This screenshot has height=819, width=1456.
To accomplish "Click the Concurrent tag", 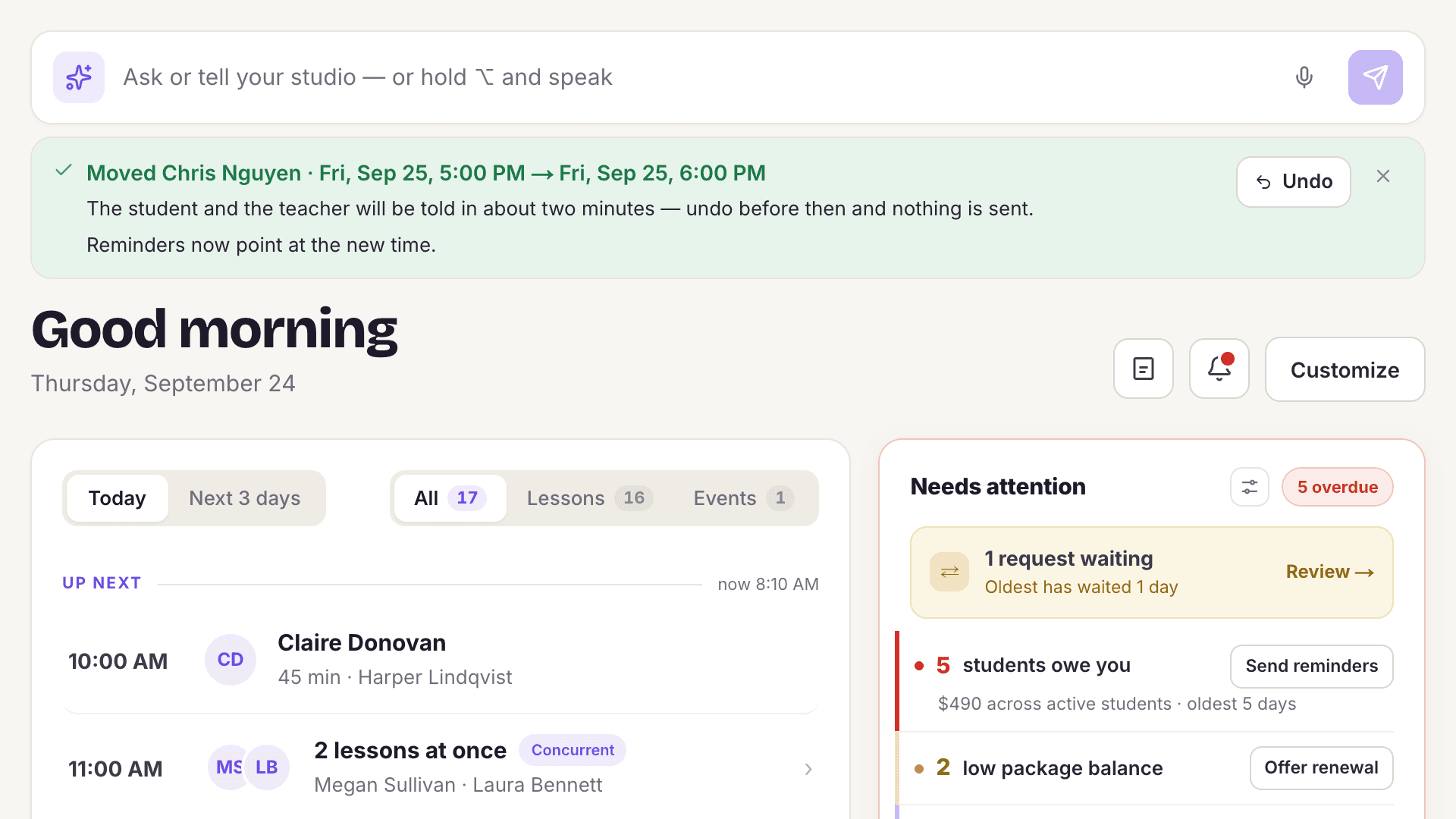I will coord(573,750).
